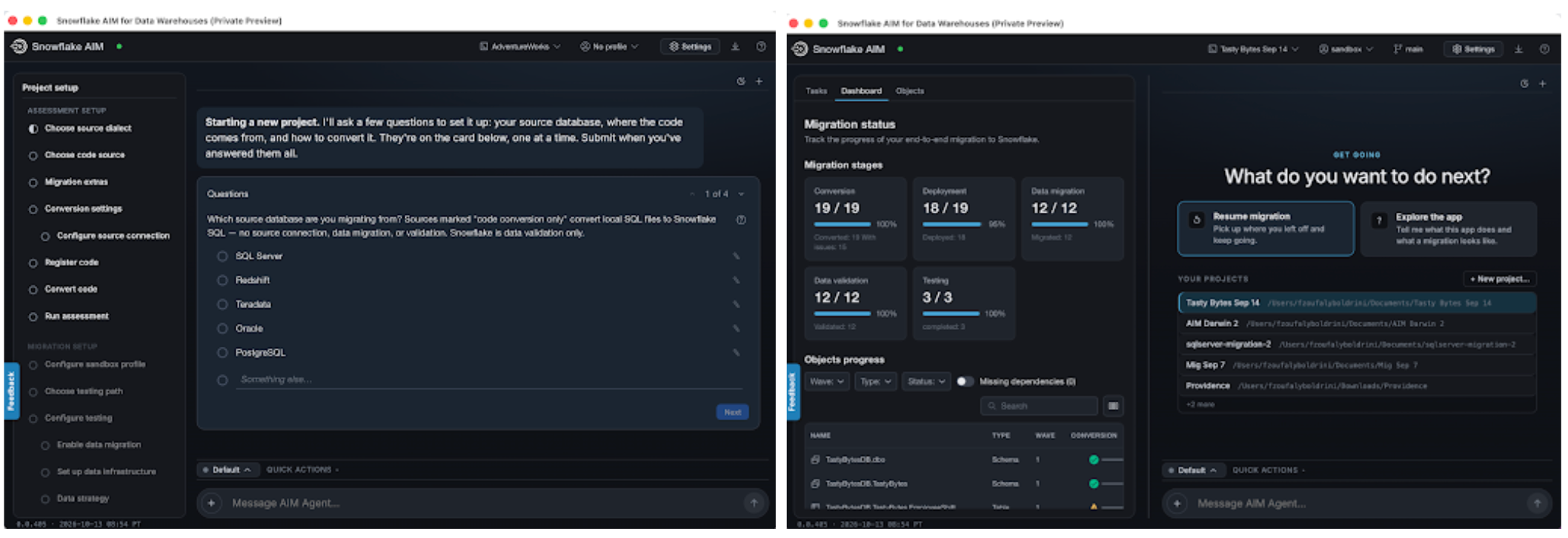This screenshot has height=538, width=1568.
Task: Click the Search field in Objects progress
Action: pyautogui.click(x=1039, y=405)
